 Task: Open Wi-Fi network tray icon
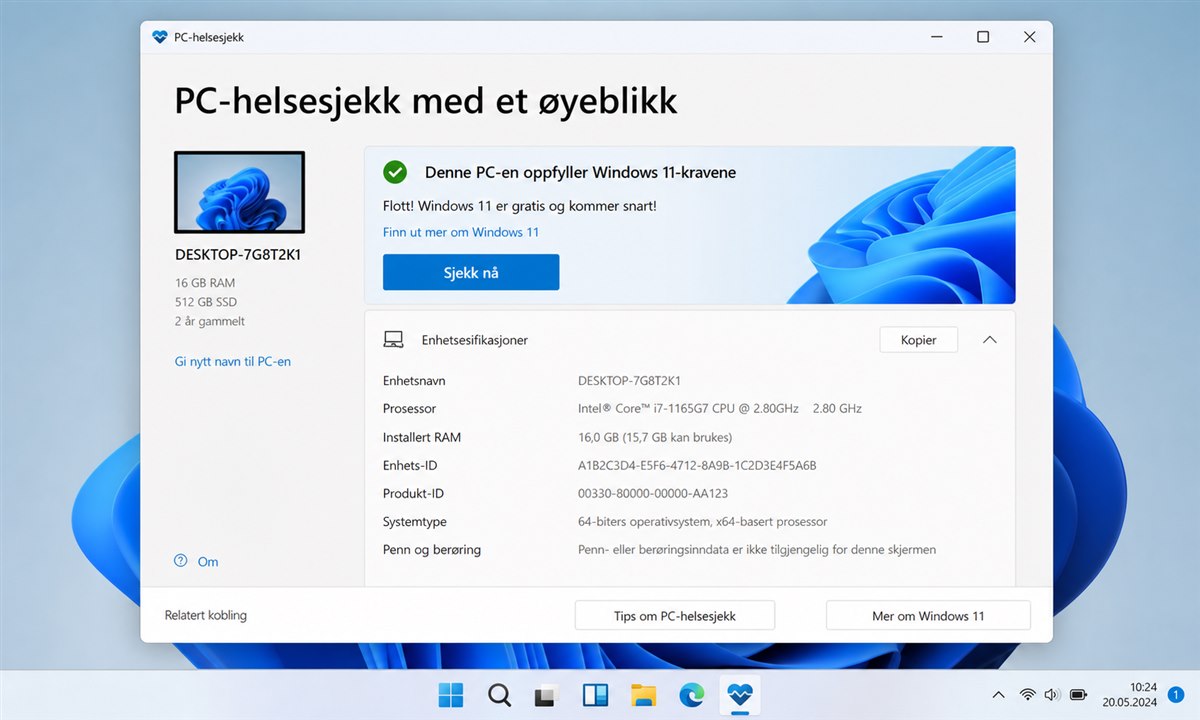point(1027,694)
